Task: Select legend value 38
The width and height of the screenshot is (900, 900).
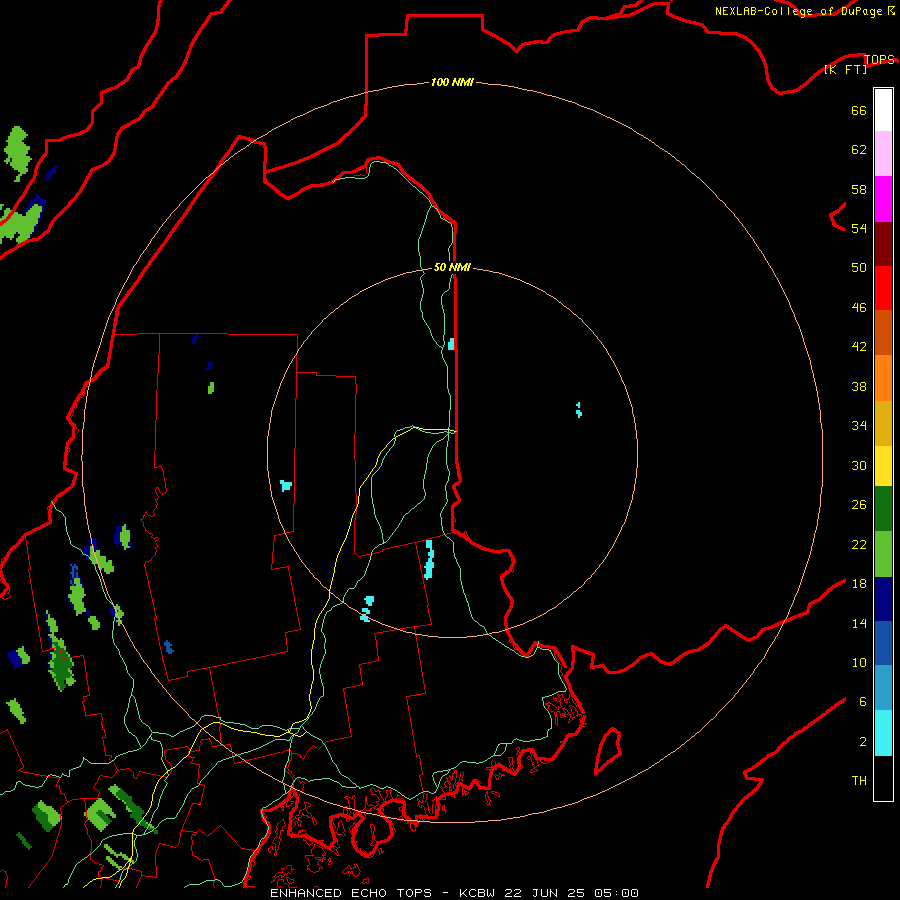Action: [859, 386]
